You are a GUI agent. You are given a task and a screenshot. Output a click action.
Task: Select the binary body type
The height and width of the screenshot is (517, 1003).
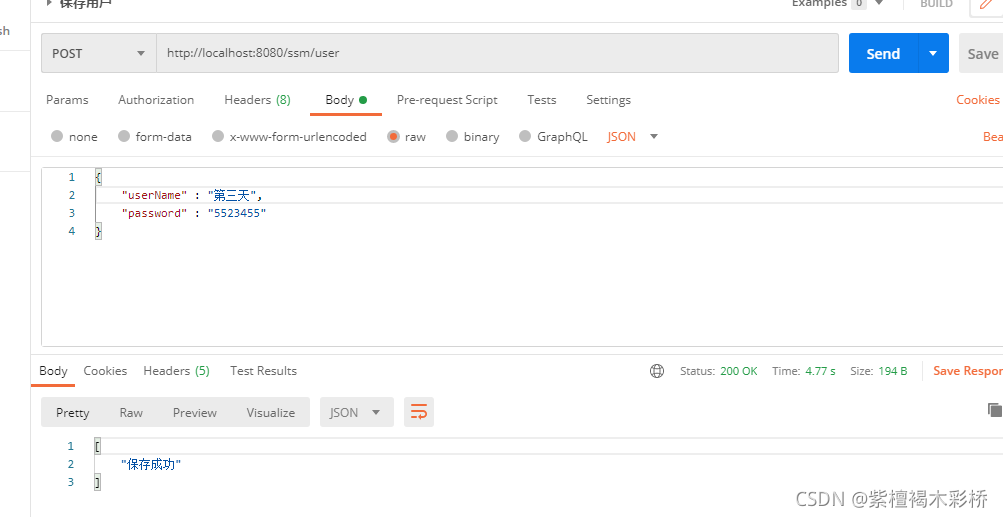[473, 136]
